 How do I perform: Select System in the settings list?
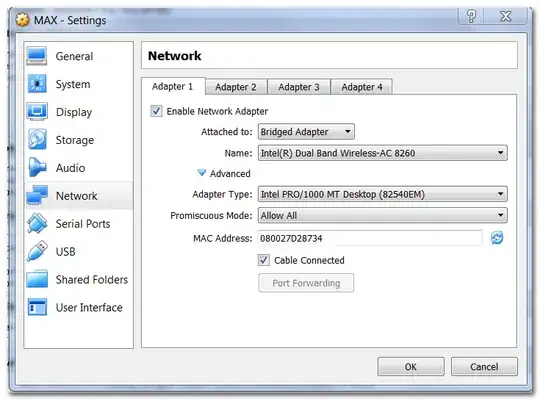point(79,84)
